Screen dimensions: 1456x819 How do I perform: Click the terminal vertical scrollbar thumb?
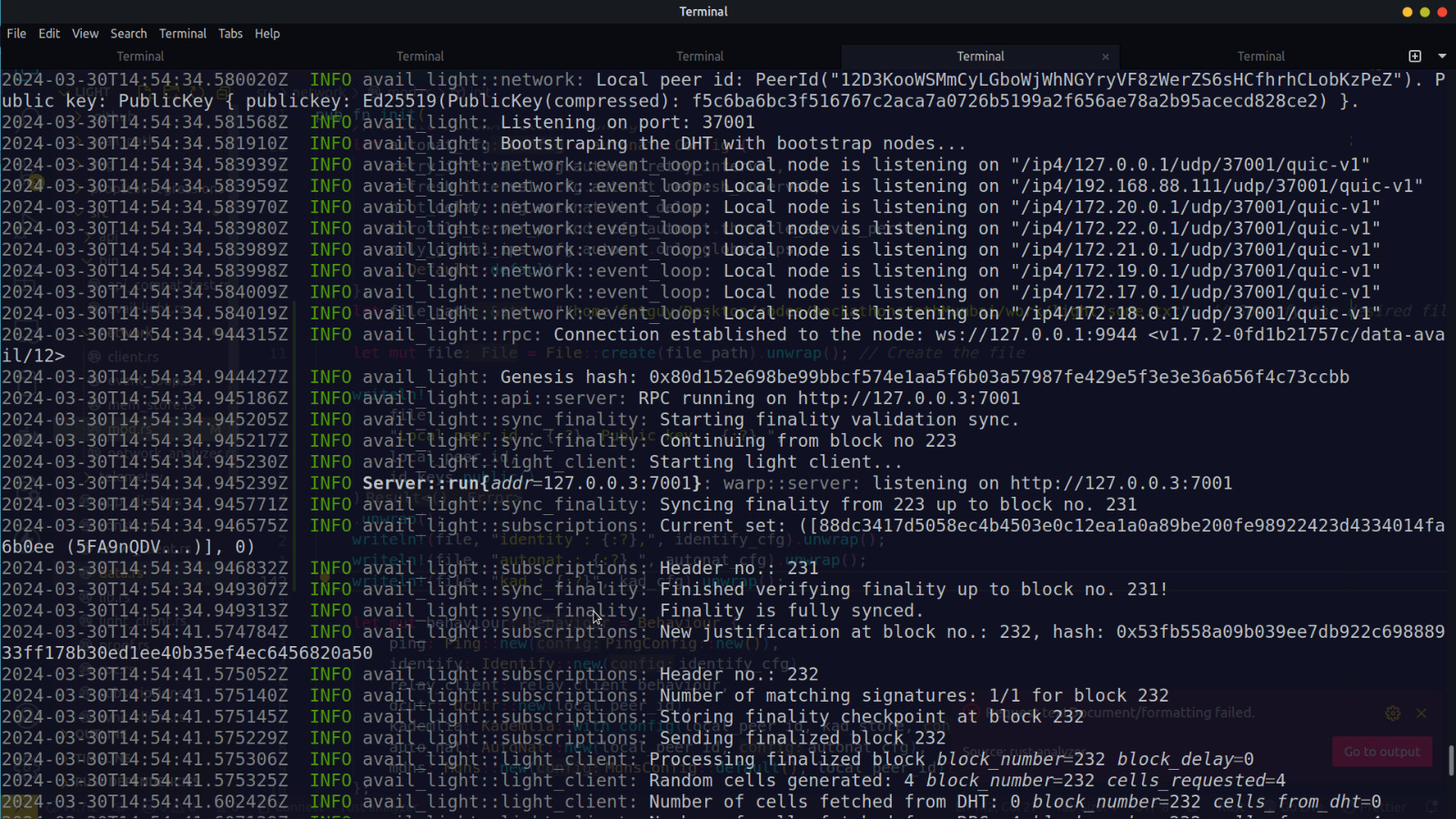[x=1451, y=760]
